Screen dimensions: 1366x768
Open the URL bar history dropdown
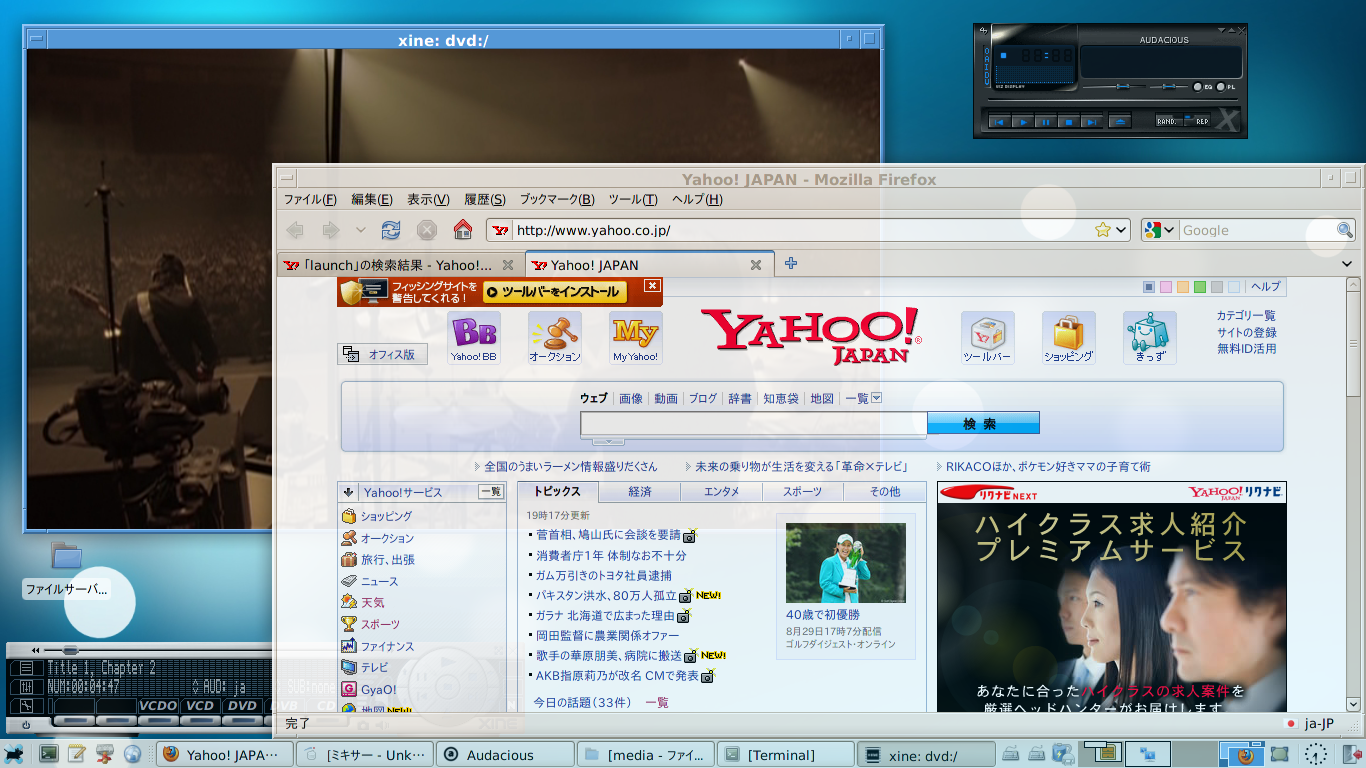(1122, 230)
